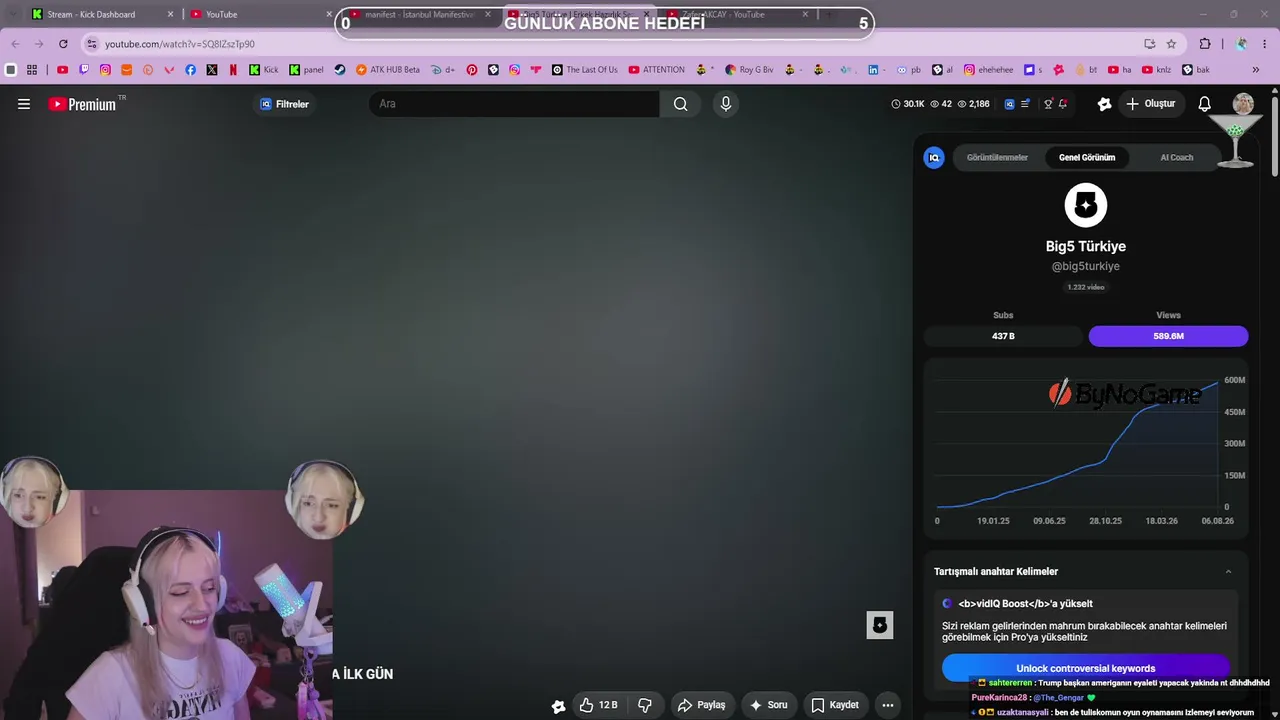Open YouTube notifications bell
The image size is (1280, 720).
(x=1205, y=104)
